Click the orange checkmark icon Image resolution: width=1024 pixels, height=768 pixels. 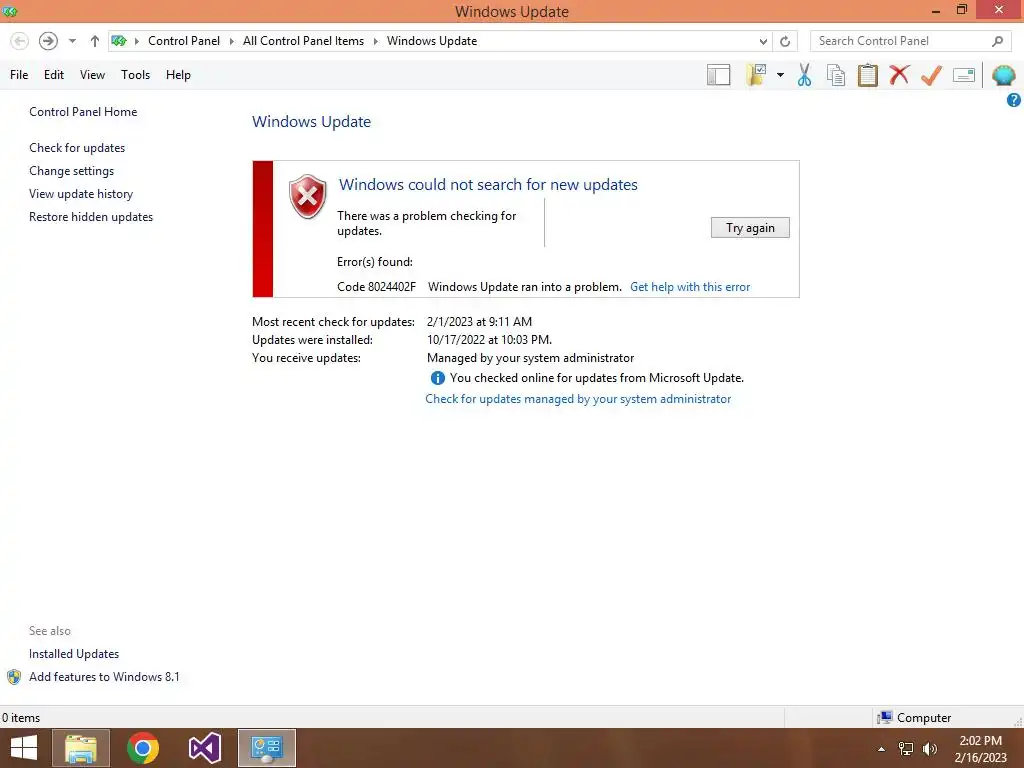(x=931, y=75)
